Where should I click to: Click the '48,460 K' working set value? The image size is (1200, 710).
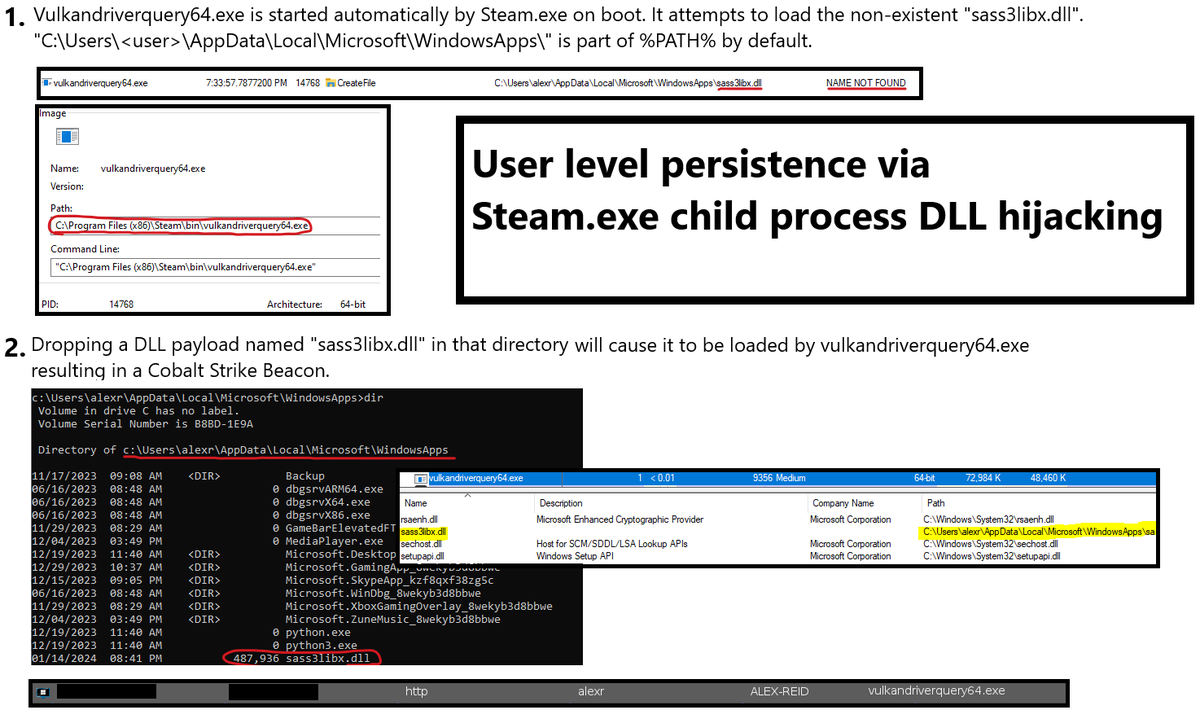coord(1047,478)
